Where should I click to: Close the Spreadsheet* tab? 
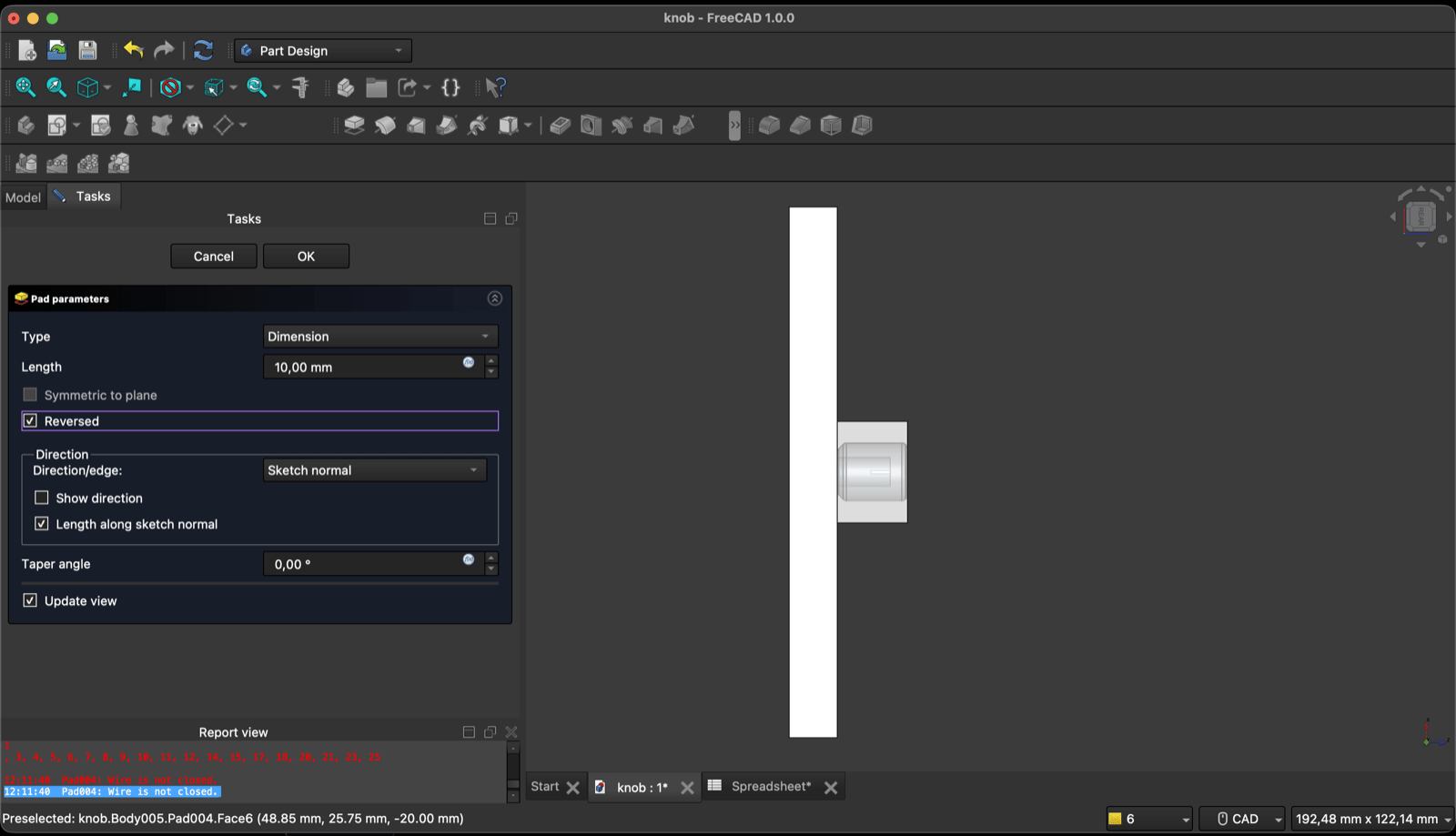tap(831, 788)
